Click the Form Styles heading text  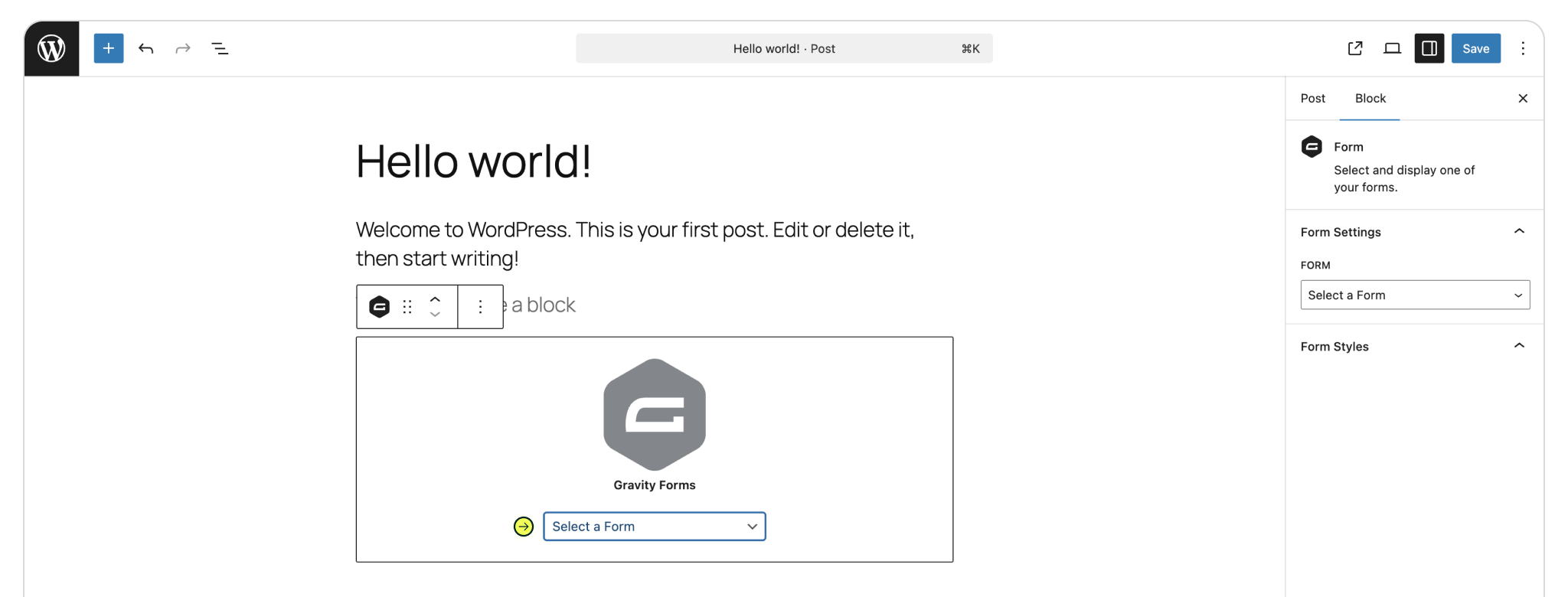click(x=1334, y=346)
